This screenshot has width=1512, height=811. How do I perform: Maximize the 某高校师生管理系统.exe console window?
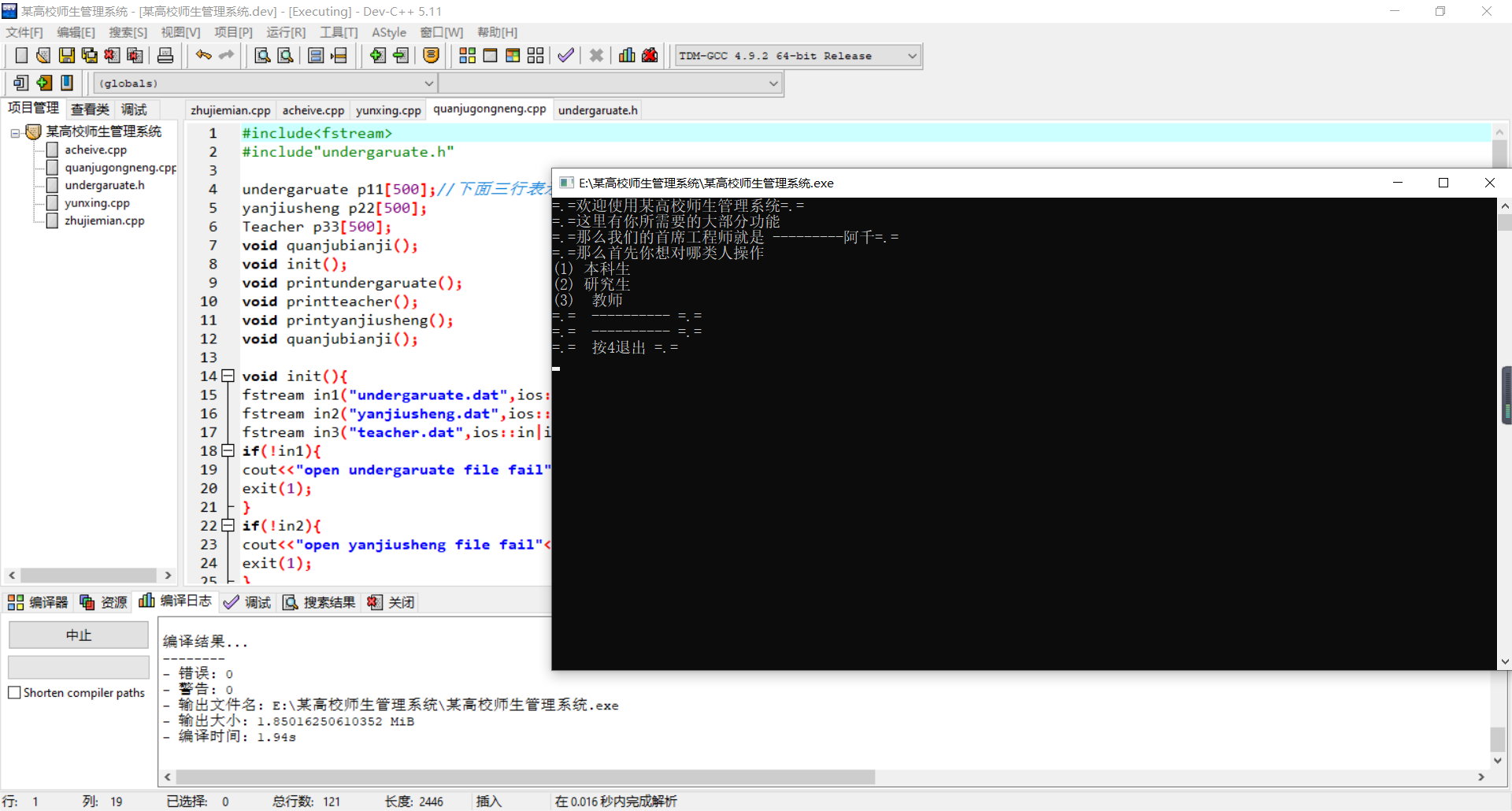1443,183
